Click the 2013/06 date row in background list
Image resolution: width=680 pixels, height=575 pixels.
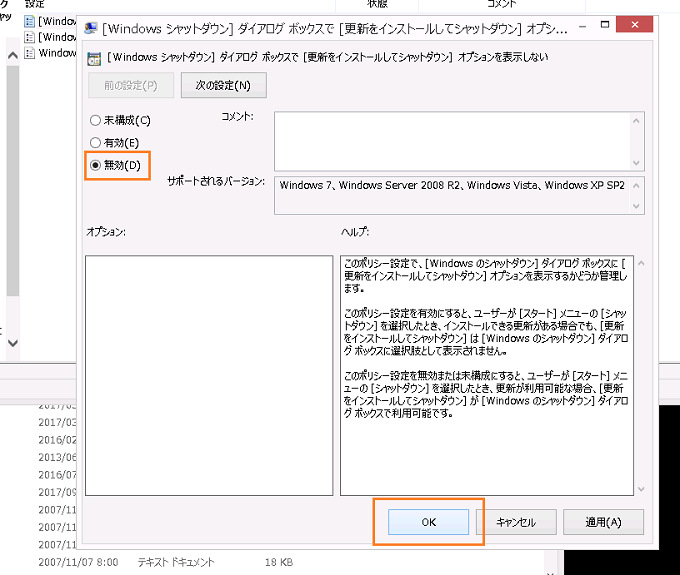click(57, 457)
